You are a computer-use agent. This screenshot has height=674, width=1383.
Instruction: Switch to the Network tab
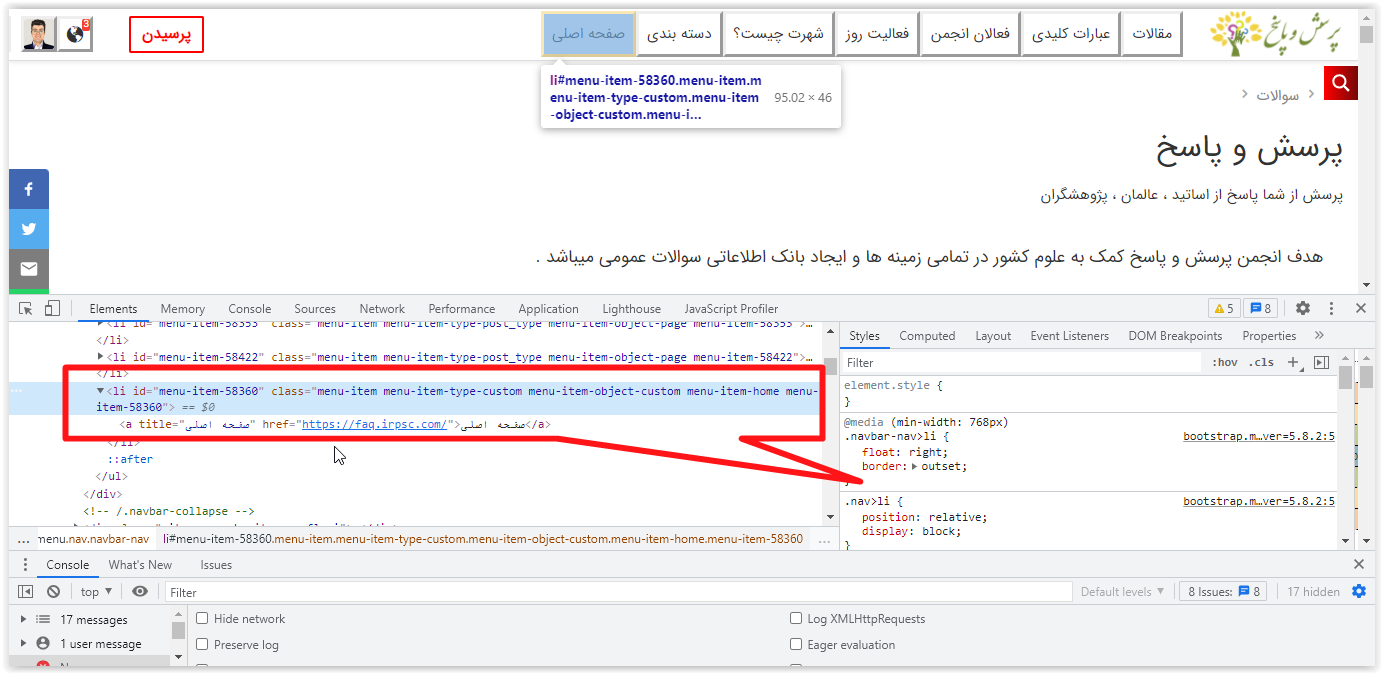[x=382, y=309]
